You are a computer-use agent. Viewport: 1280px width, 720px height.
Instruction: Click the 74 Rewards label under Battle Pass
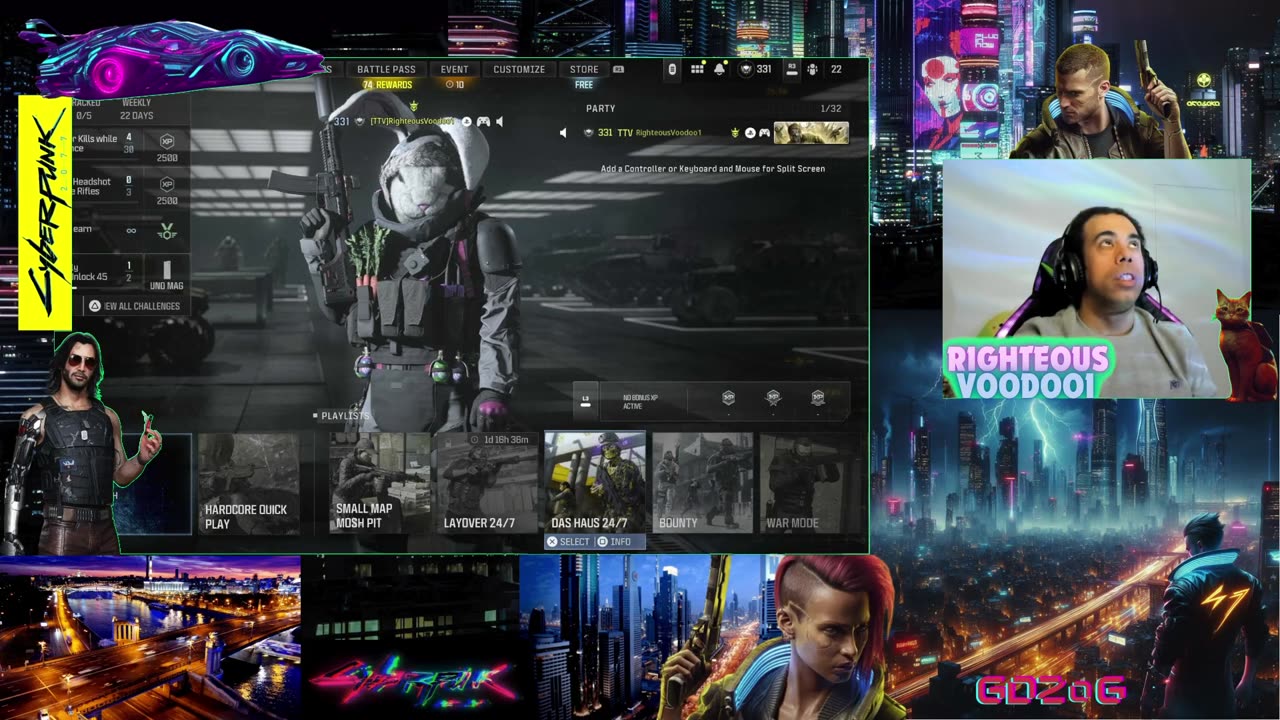click(x=387, y=85)
